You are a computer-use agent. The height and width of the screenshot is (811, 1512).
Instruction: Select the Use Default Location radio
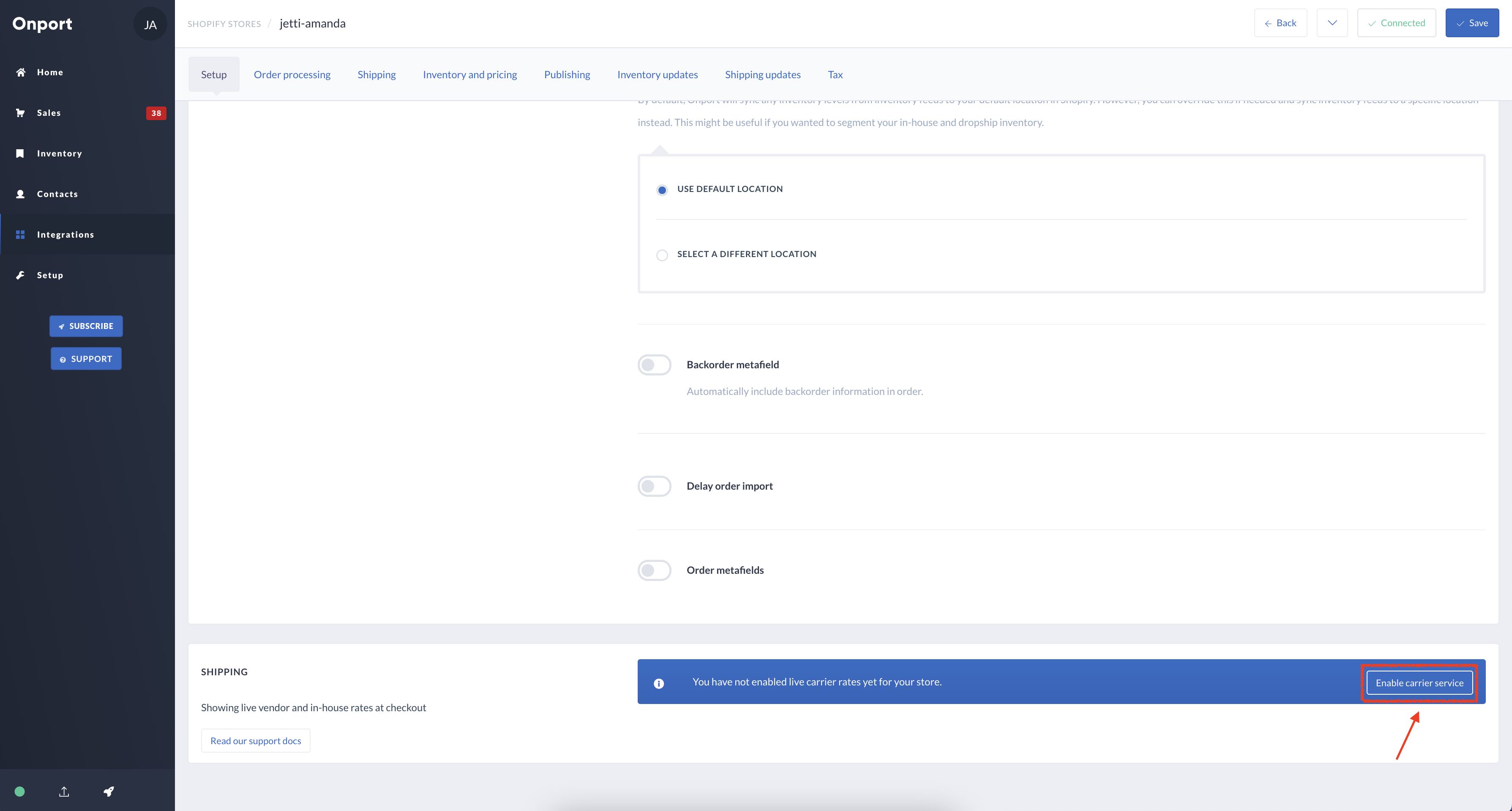[662, 190]
